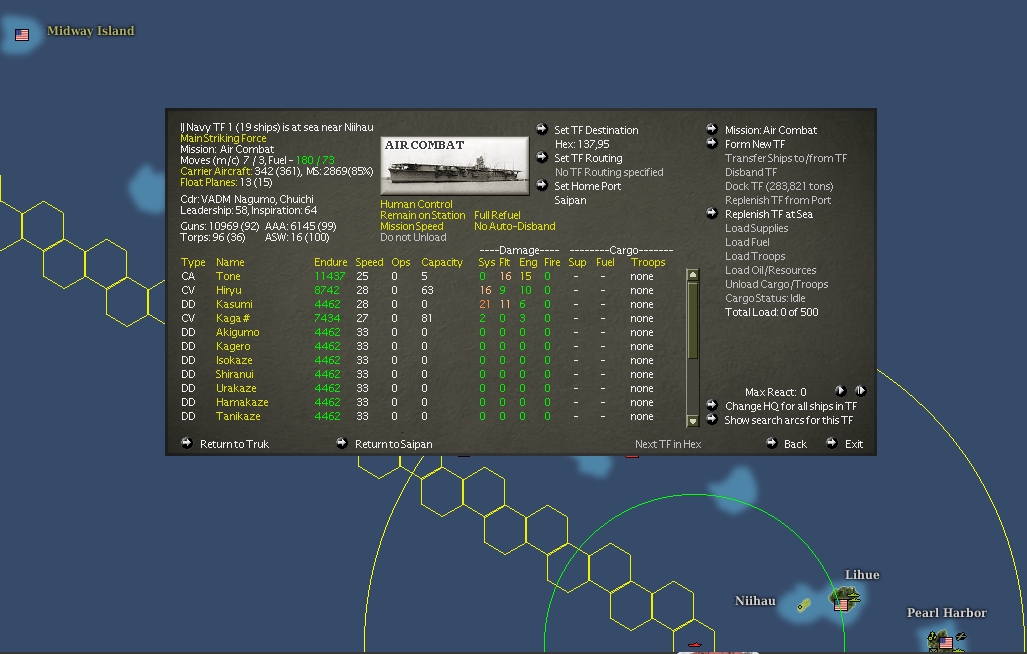This screenshot has width=1027, height=654.
Task: Toggle the Human Control setting
Action: 416,204
